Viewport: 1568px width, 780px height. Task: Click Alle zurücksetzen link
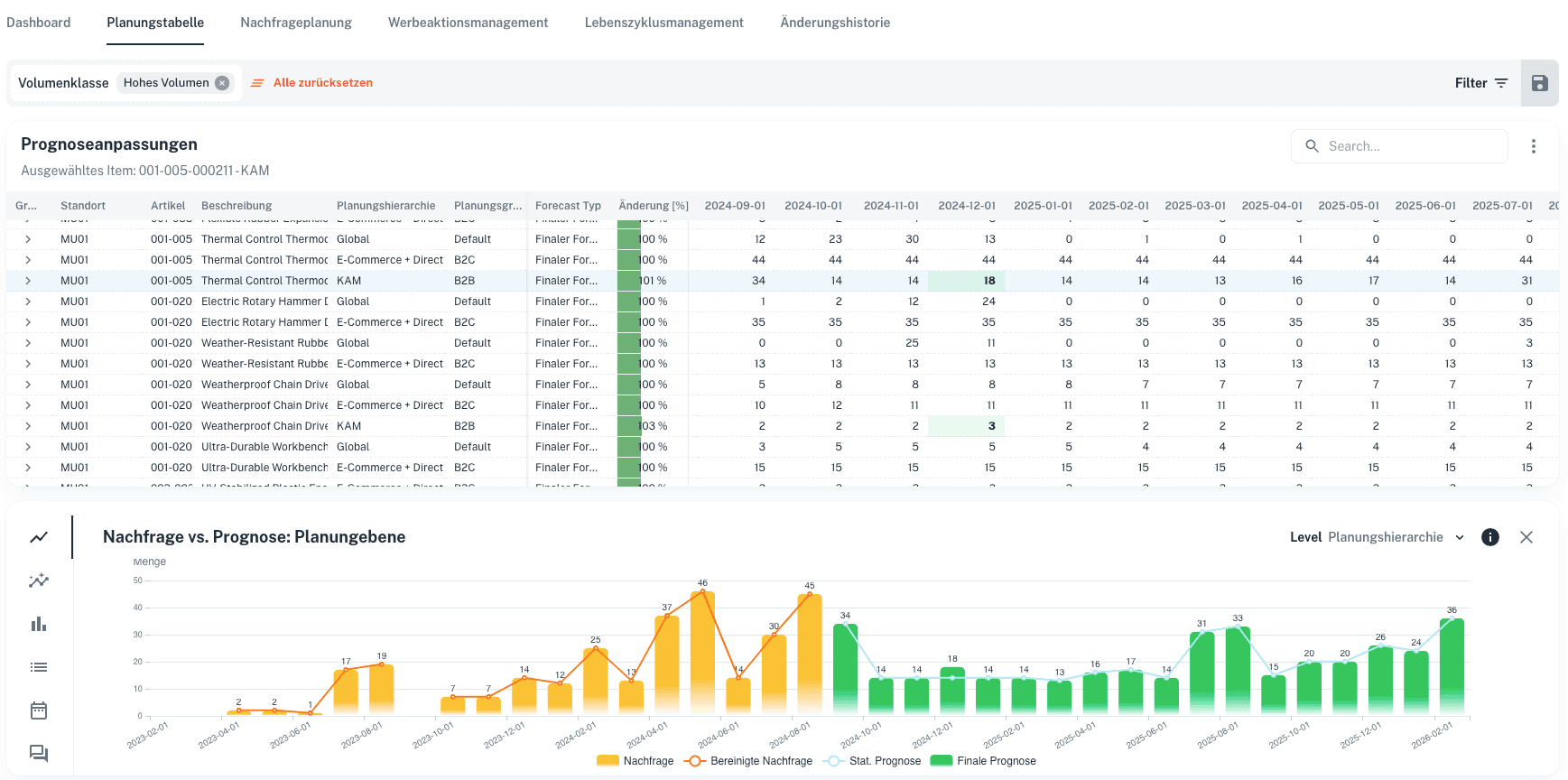322,83
